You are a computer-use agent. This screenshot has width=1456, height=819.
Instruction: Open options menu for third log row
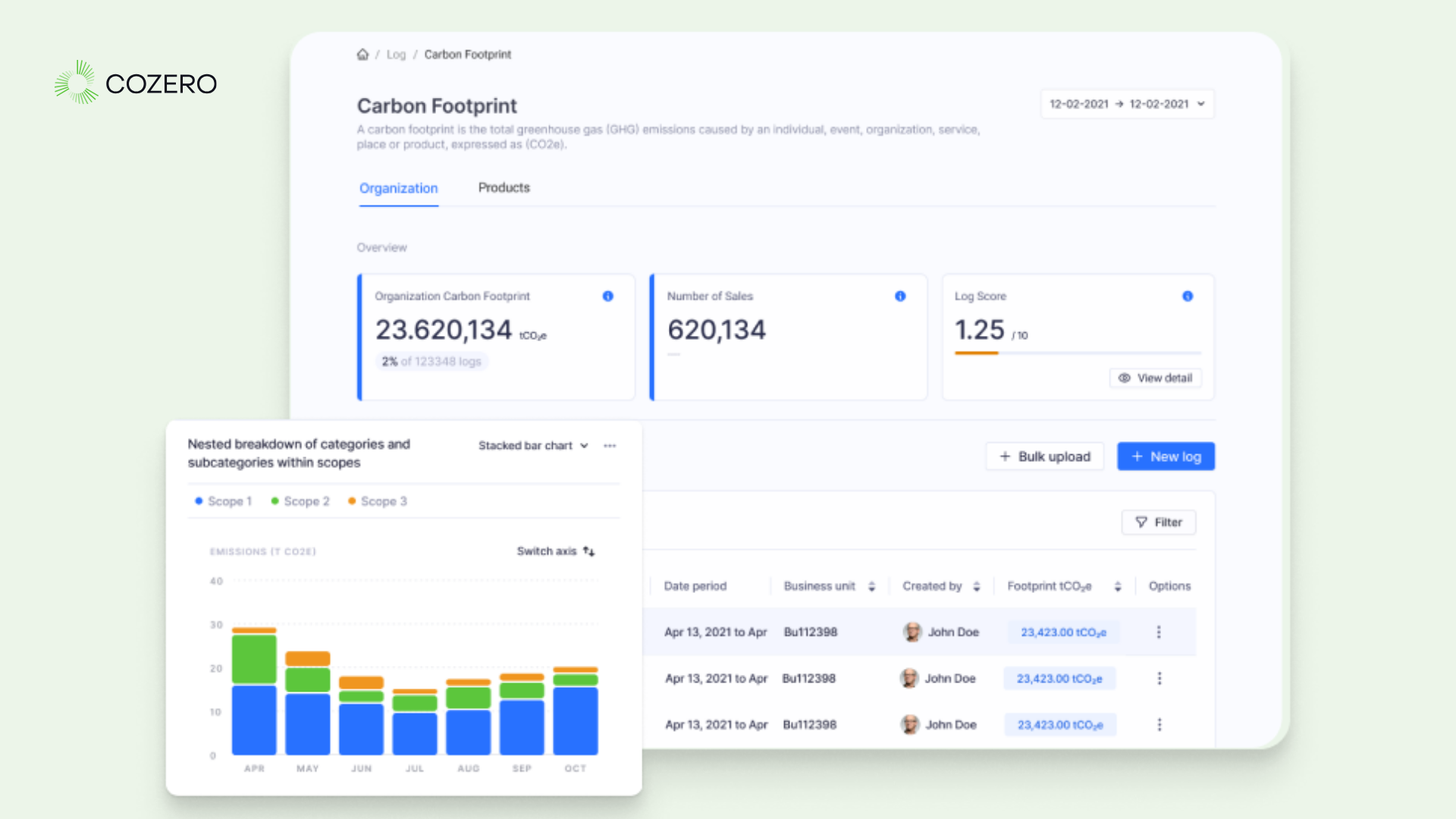[x=1159, y=725]
